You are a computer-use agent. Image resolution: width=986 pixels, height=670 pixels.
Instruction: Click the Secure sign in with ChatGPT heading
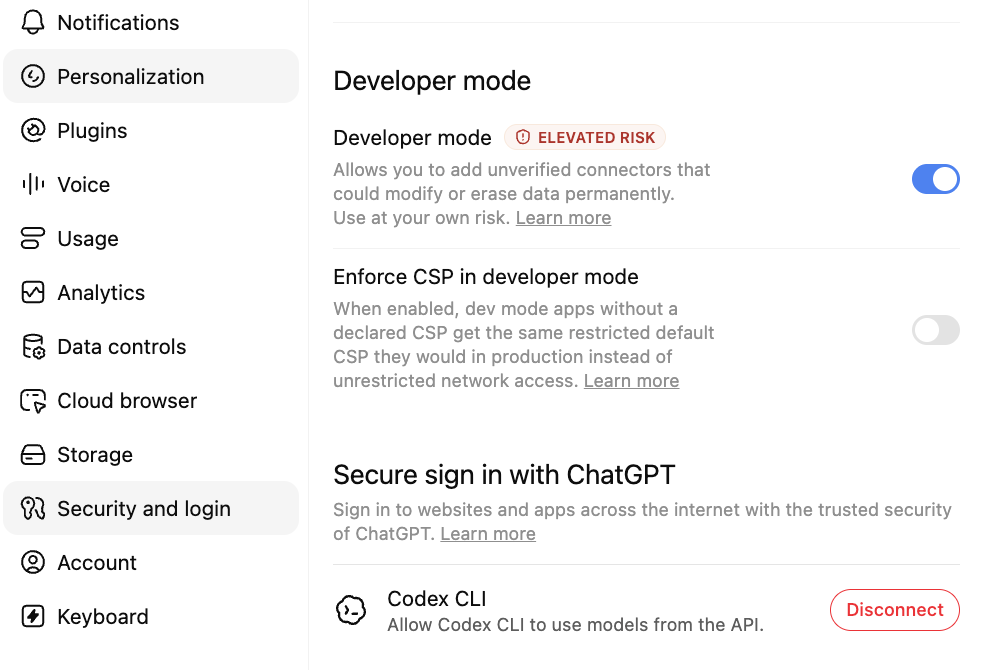click(504, 475)
